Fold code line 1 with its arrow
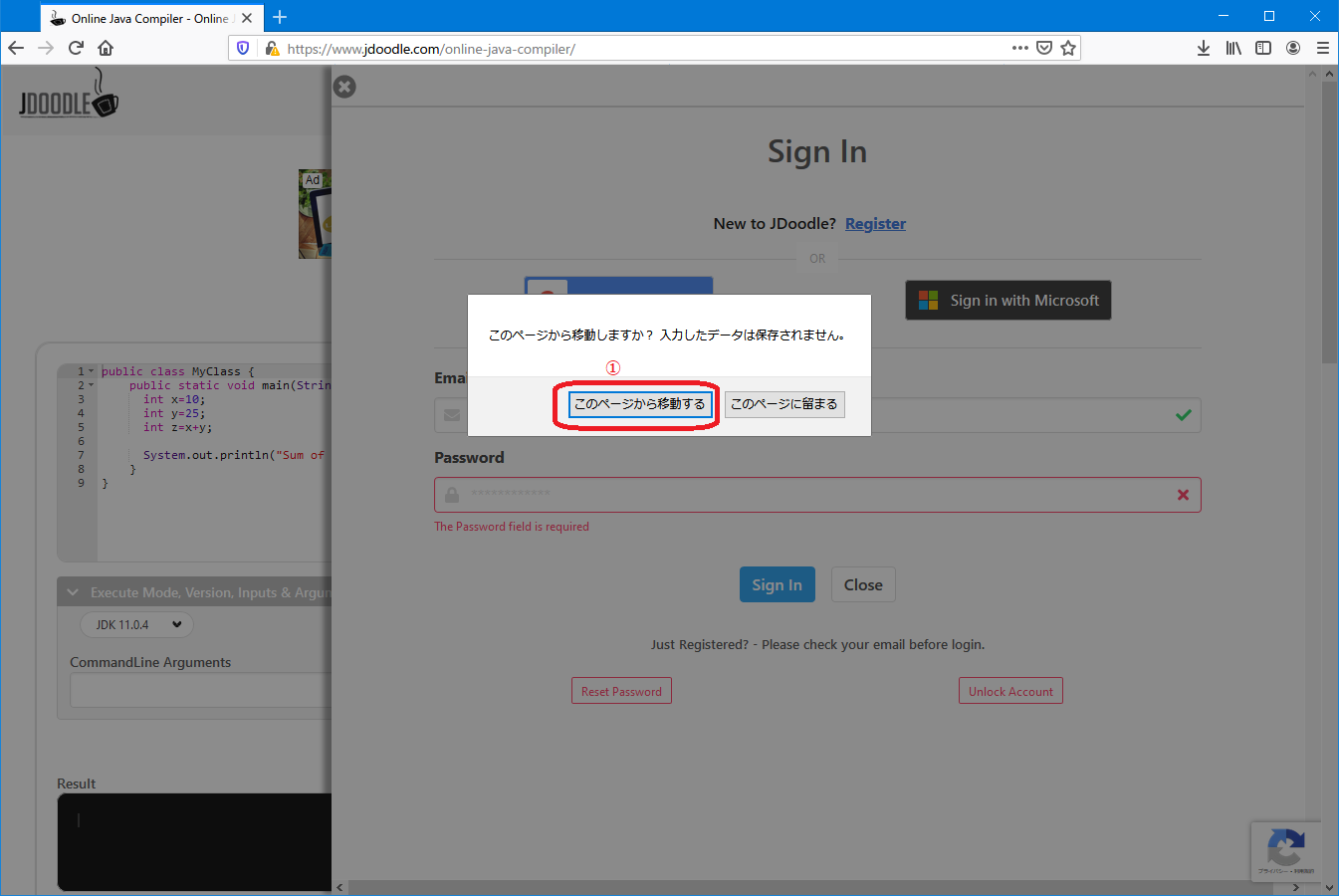The width and height of the screenshot is (1339, 896). click(x=92, y=371)
